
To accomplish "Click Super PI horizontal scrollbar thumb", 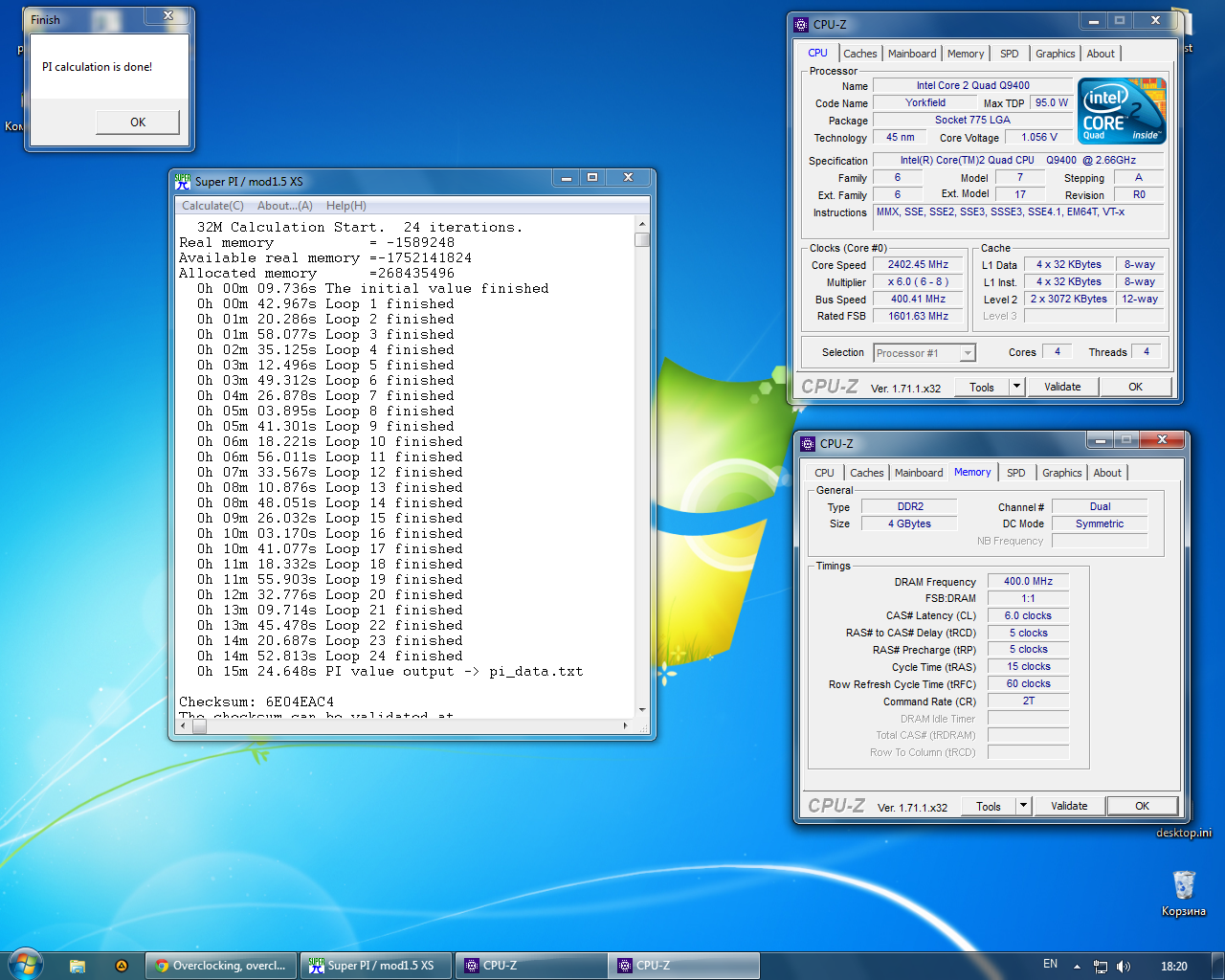I will [199, 725].
